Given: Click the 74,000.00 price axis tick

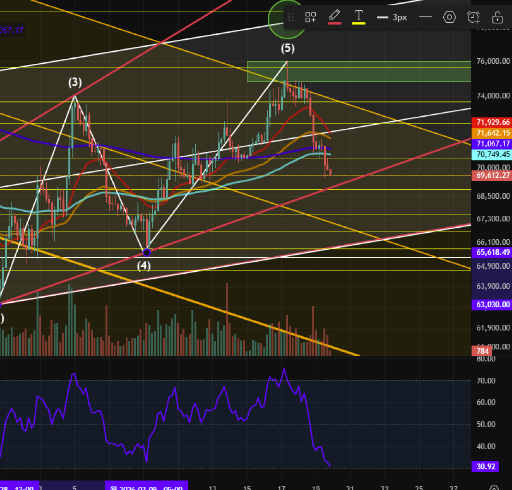Looking at the screenshot, I should [x=493, y=96].
